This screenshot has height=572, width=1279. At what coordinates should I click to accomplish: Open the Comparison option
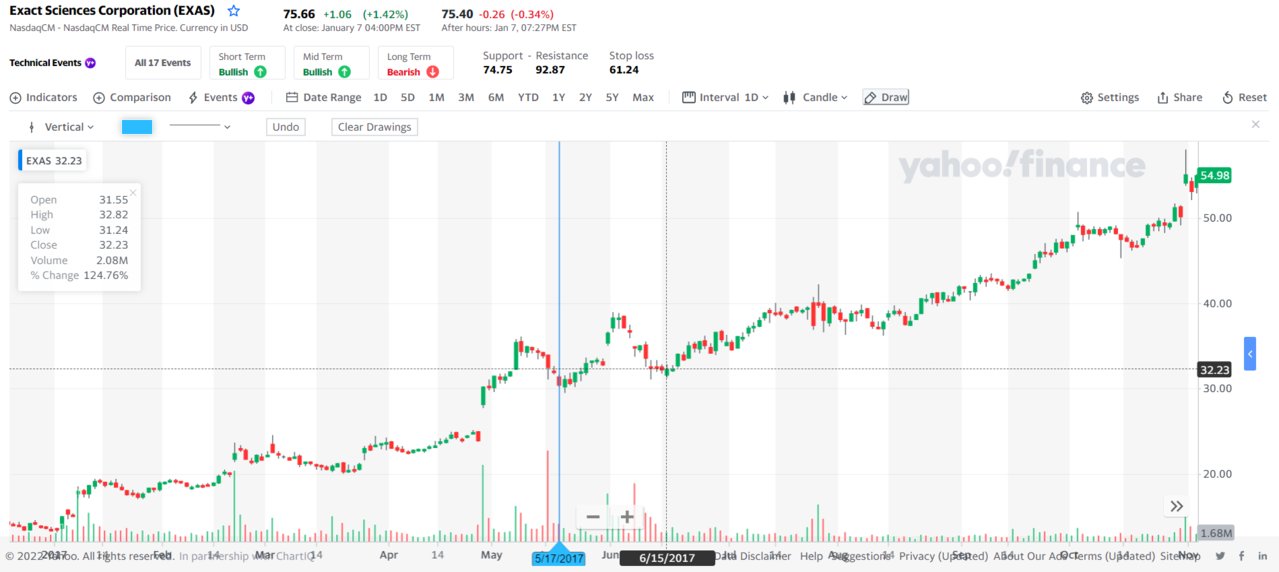(132, 97)
